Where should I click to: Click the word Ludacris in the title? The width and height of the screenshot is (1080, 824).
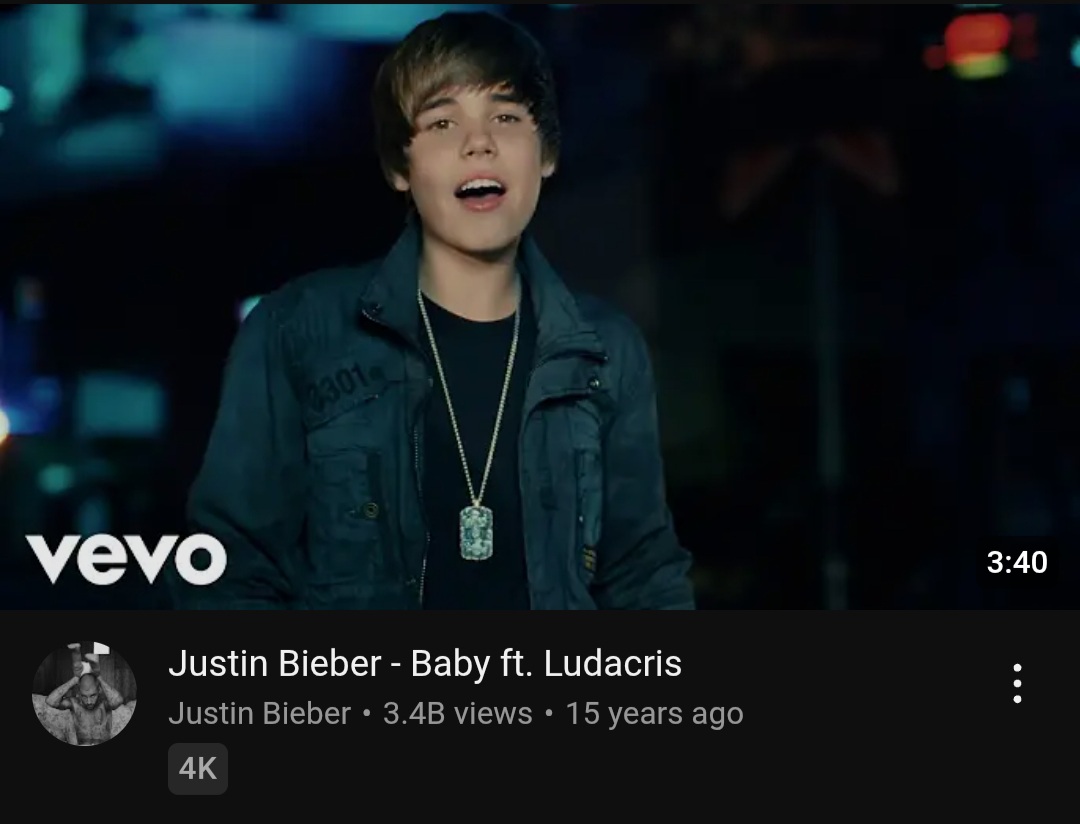[613, 663]
